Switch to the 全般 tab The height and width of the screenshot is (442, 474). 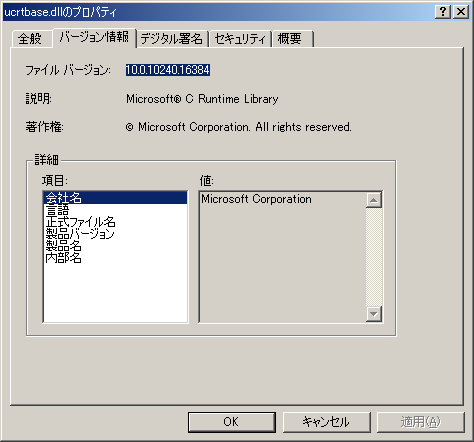pos(31,39)
